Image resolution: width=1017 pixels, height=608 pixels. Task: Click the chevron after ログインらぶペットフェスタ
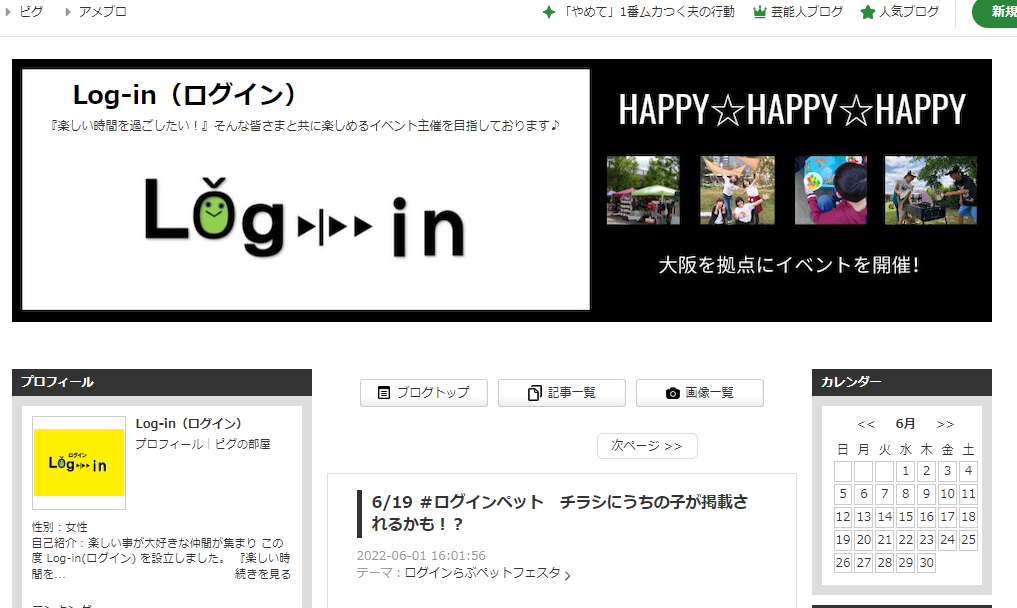(x=568, y=575)
